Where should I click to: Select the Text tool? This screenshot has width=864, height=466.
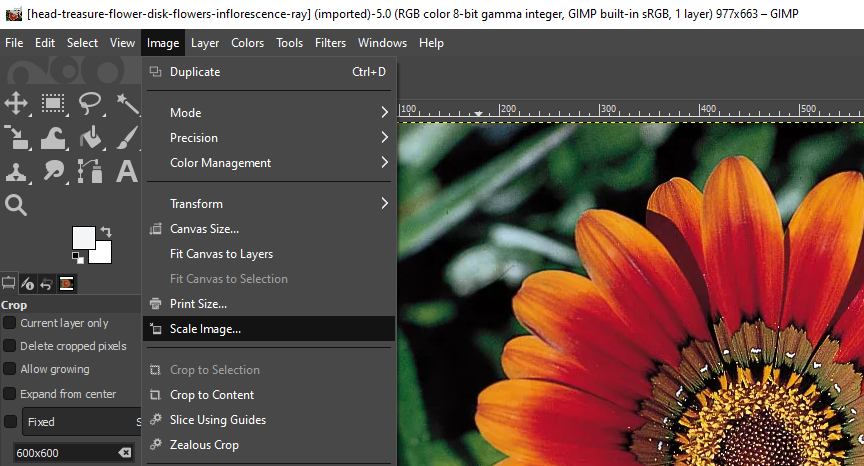pyautogui.click(x=127, y=171)
